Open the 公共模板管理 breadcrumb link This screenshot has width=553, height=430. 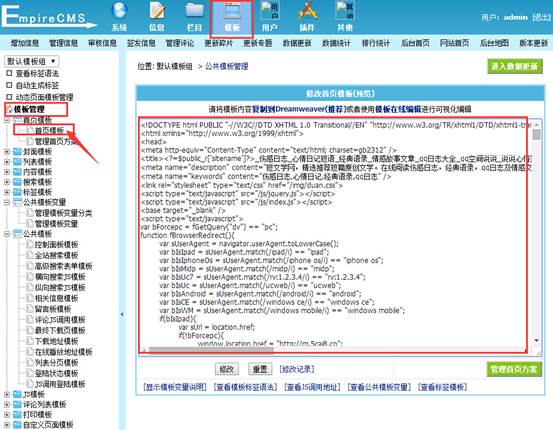(x=226, y=66)
